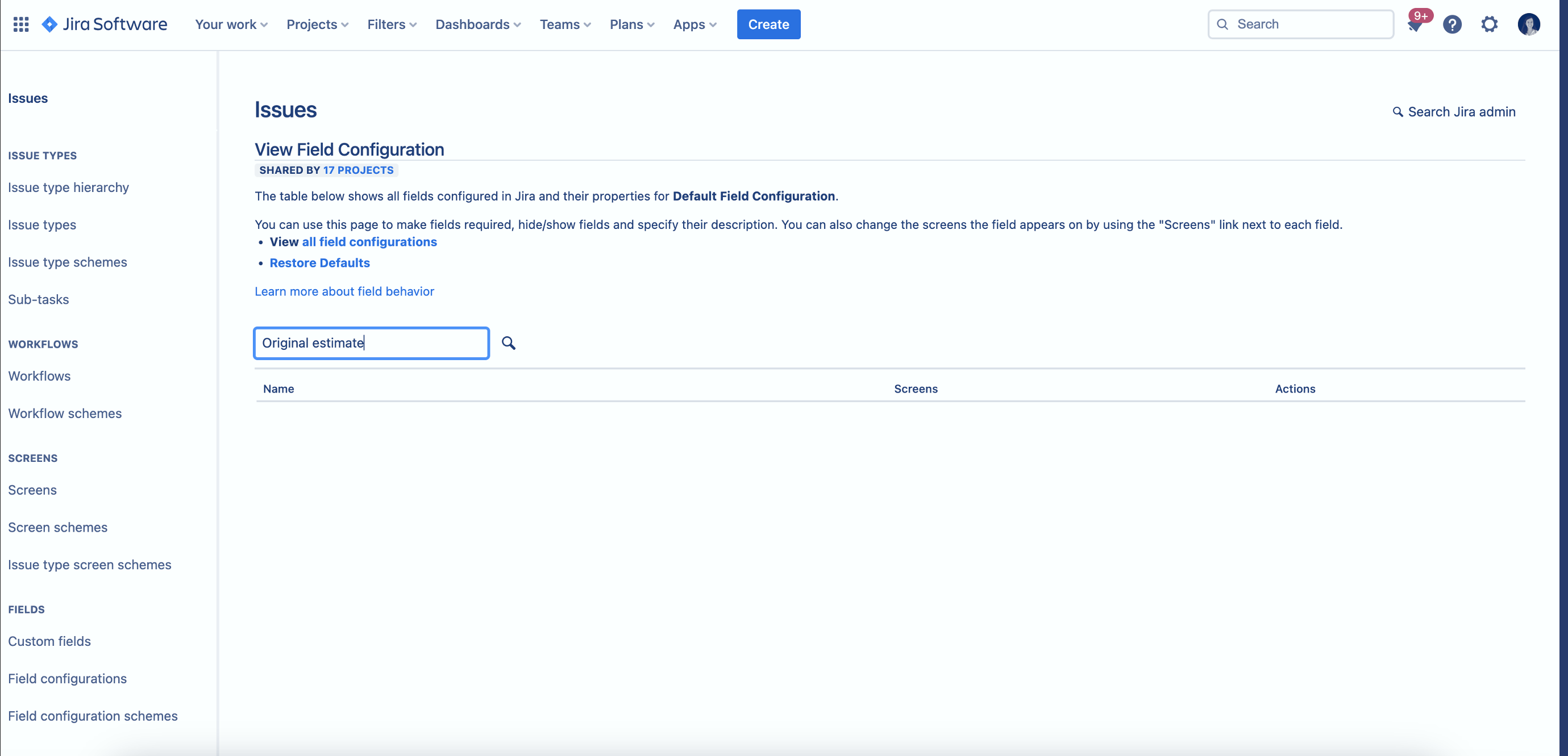1568x756 pixels.
Task: Open Custom fields in sidebar
Action: (x=49, y=642)
